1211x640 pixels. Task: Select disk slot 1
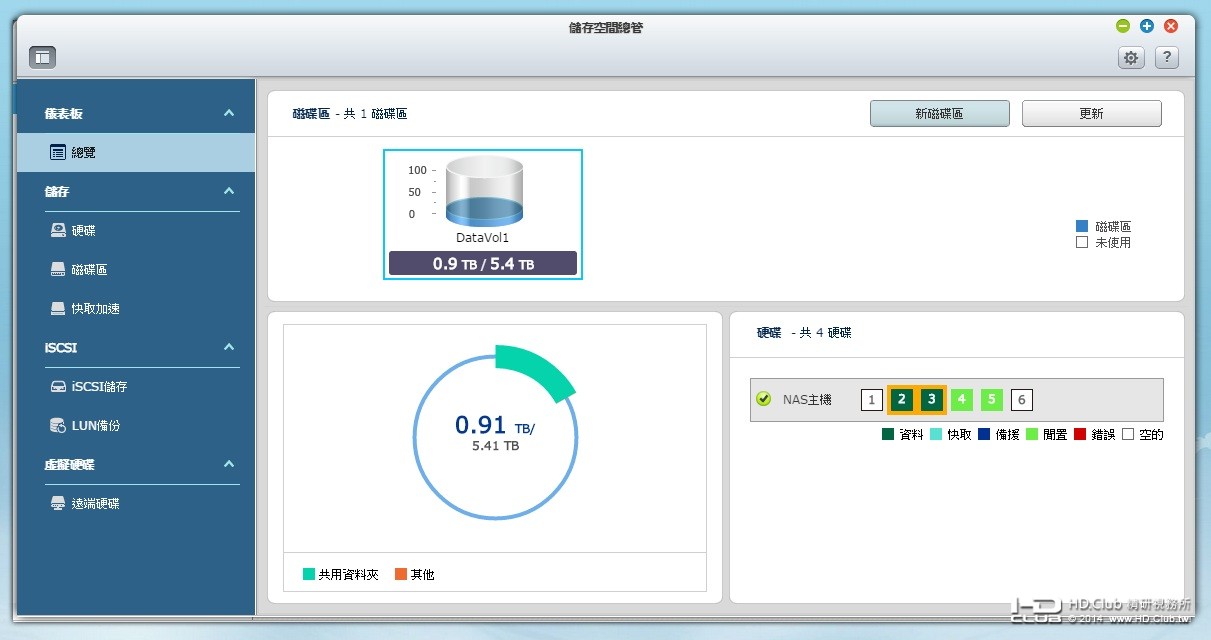[x=871, y=400]
